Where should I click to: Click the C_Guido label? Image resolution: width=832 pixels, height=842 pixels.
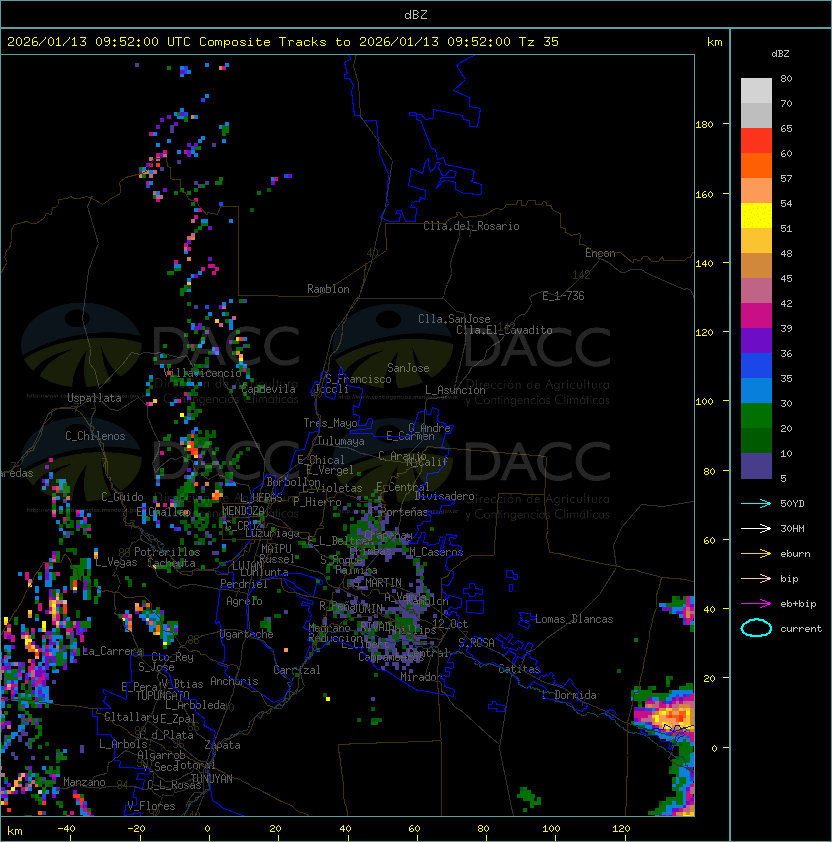click(122, 497)
